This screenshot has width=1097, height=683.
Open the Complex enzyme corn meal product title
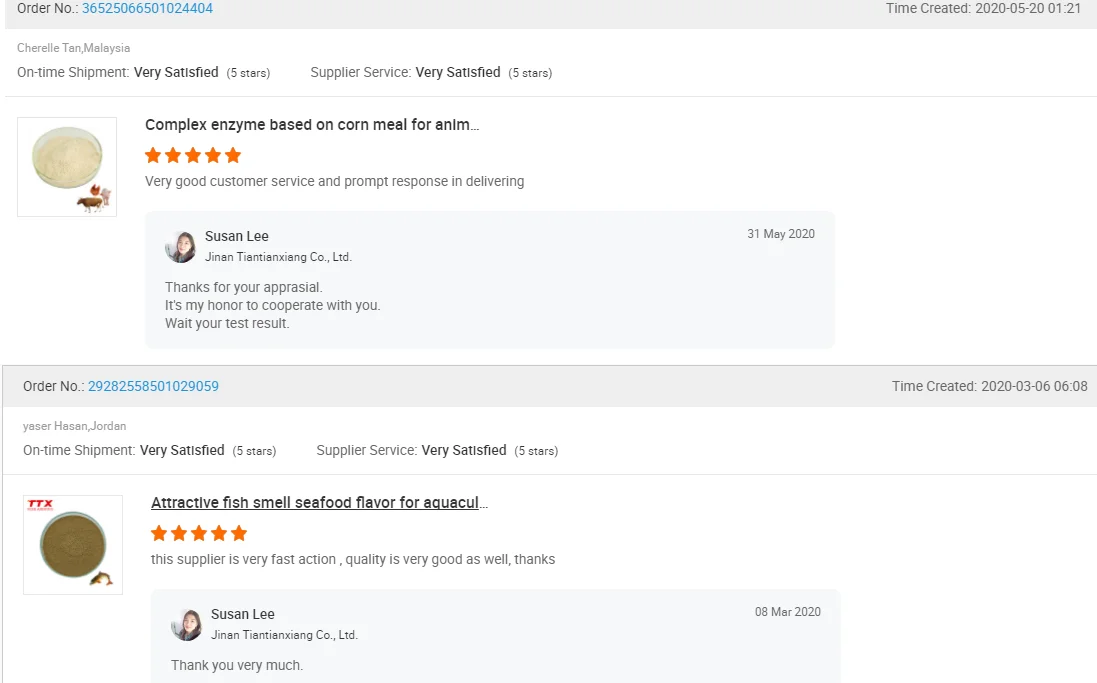[x=312, y=125]
